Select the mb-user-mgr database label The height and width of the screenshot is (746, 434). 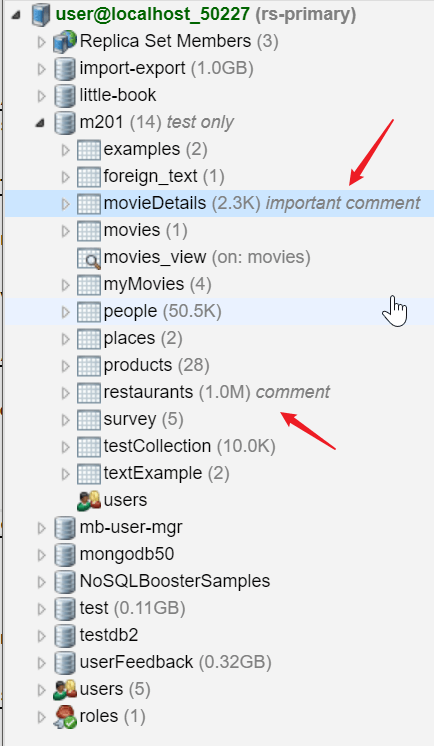click(131, 527)
